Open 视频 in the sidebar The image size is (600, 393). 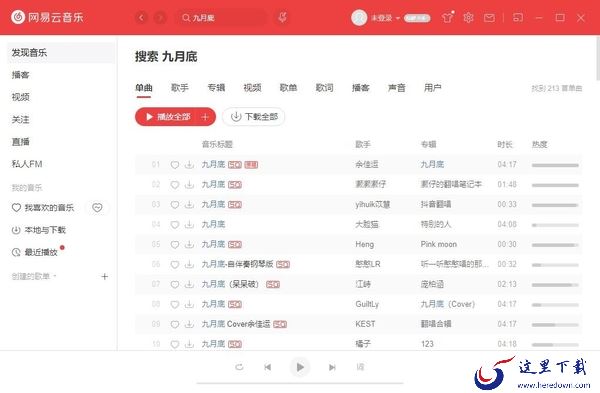(x=20, y=97)
